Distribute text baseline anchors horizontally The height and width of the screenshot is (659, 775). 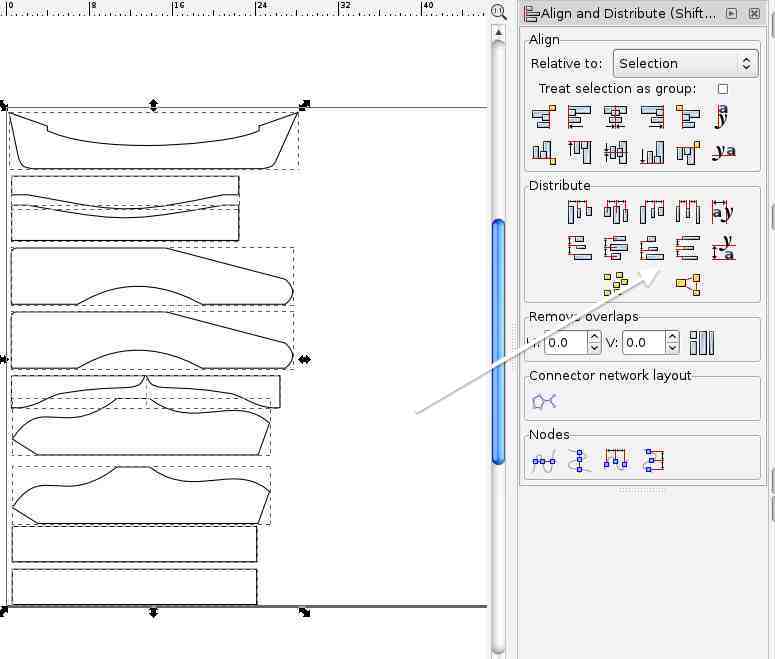[x=723, y=212]
